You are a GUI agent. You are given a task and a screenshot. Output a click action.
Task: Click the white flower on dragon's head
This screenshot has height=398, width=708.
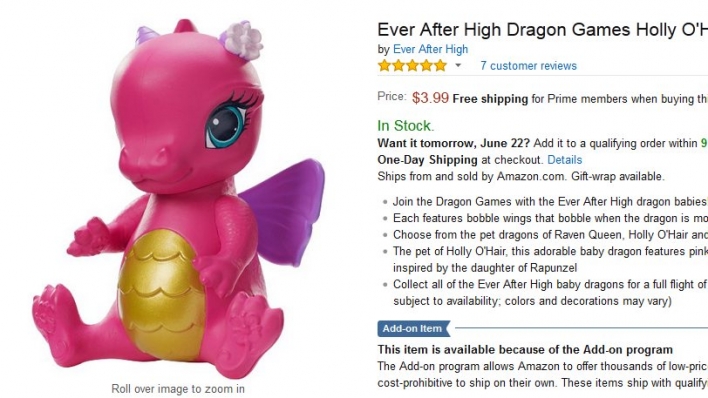[243, 40]
